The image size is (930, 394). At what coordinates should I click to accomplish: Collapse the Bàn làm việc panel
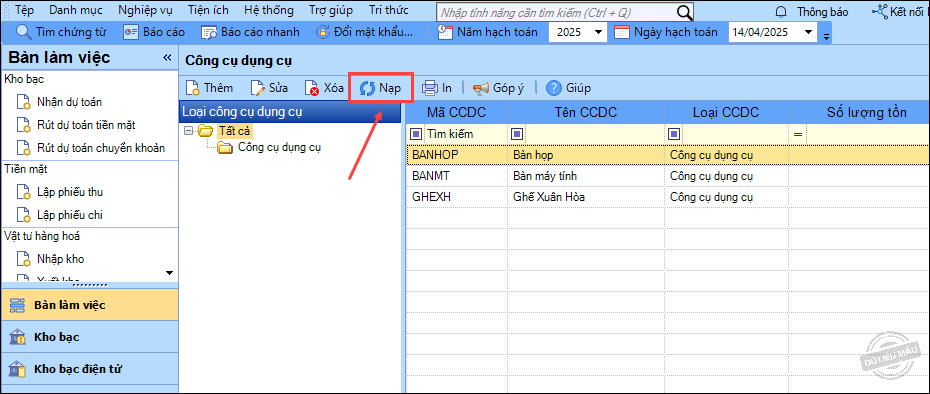coord(167,58)
